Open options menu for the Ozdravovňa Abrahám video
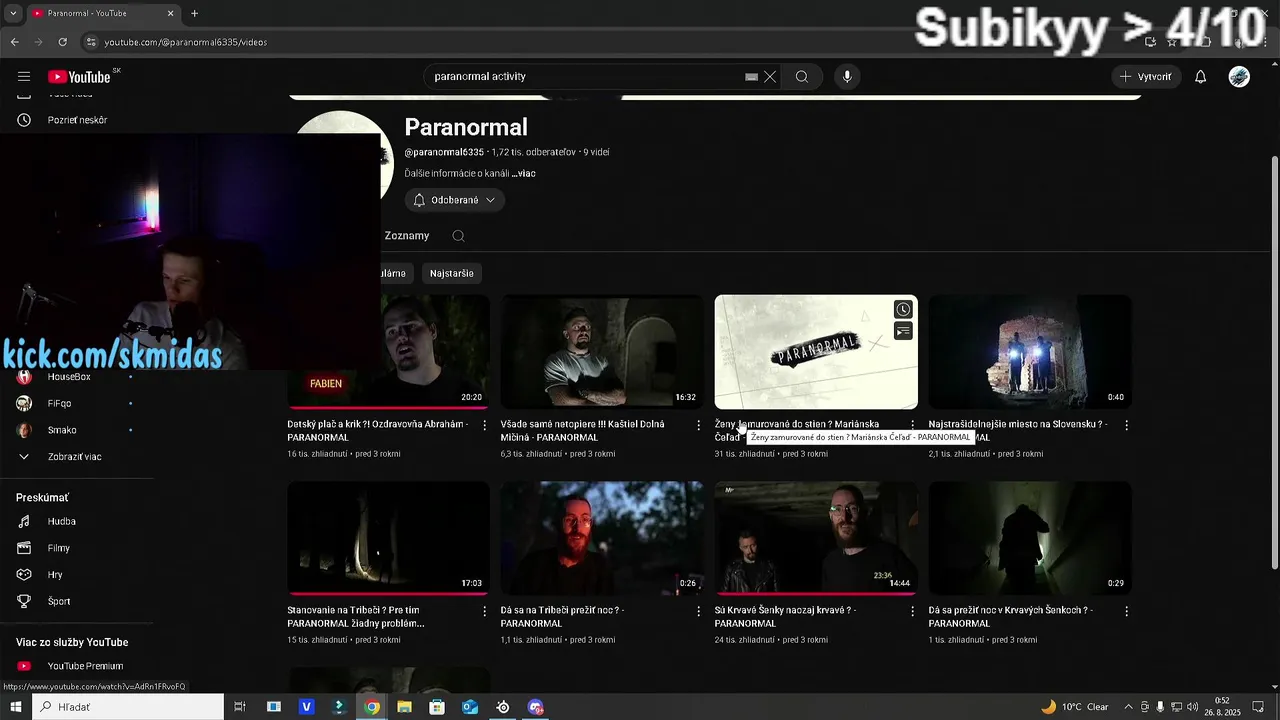Image resolution: width=1280 pixels, height=720 pixels. [485, 425]
